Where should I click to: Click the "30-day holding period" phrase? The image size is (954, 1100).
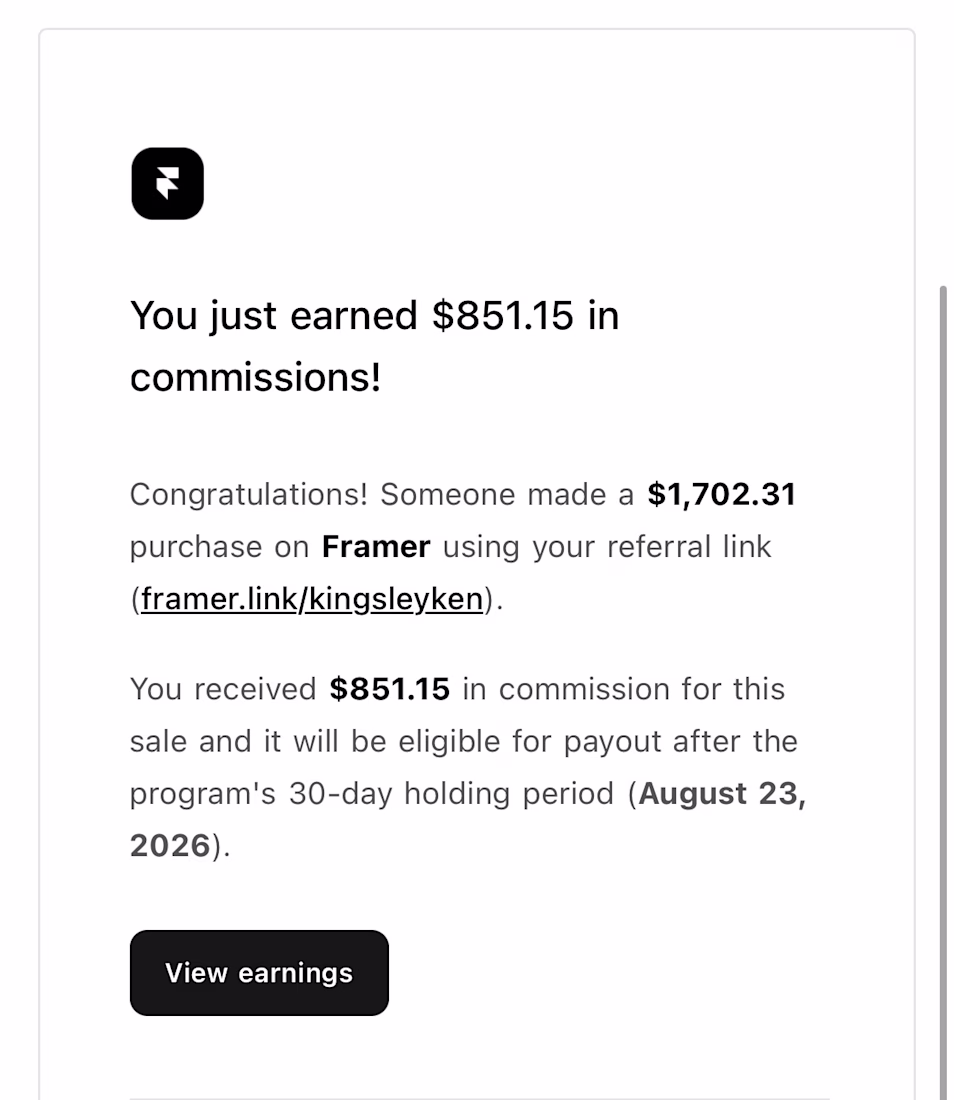click(451, 794)
